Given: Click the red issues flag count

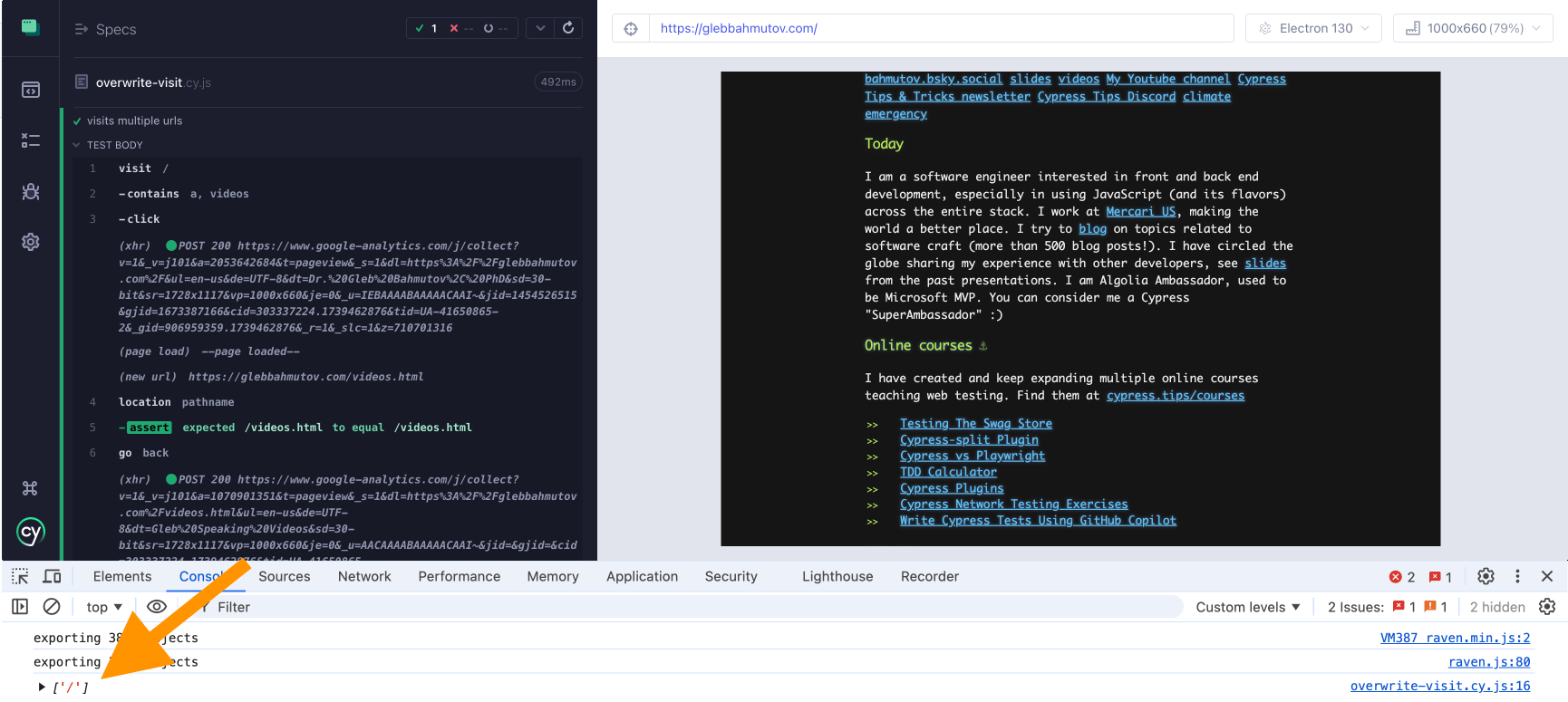Looking at the screenshot, I should [1440, 577].
